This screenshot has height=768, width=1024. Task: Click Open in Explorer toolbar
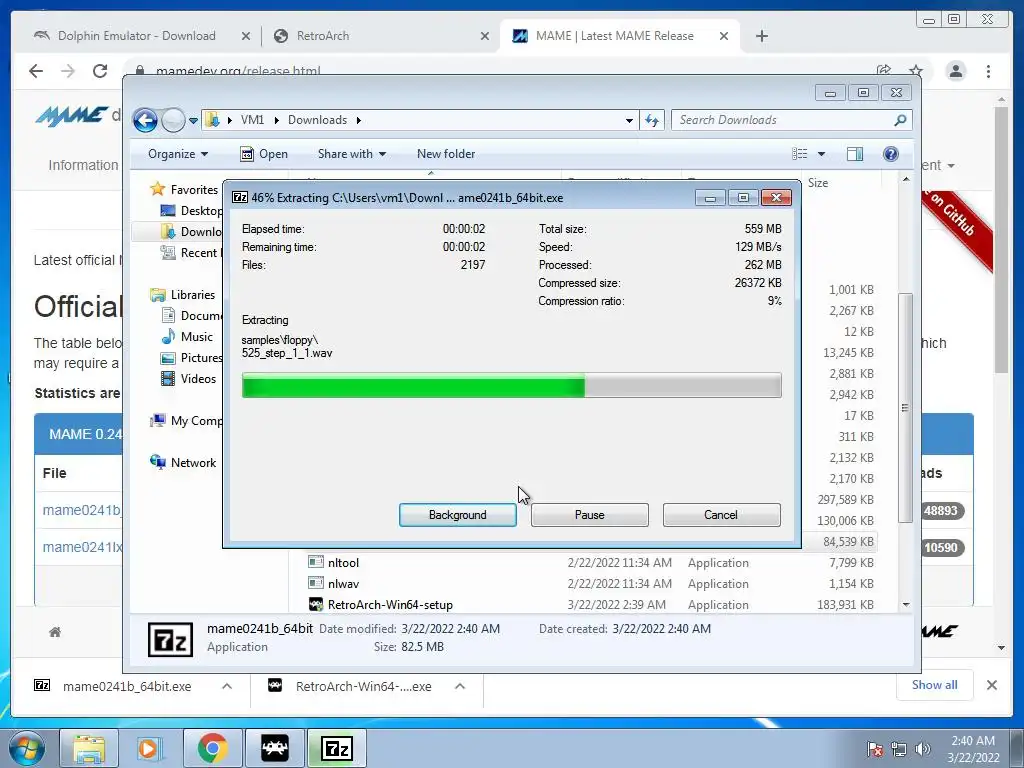tap(264, 154)
